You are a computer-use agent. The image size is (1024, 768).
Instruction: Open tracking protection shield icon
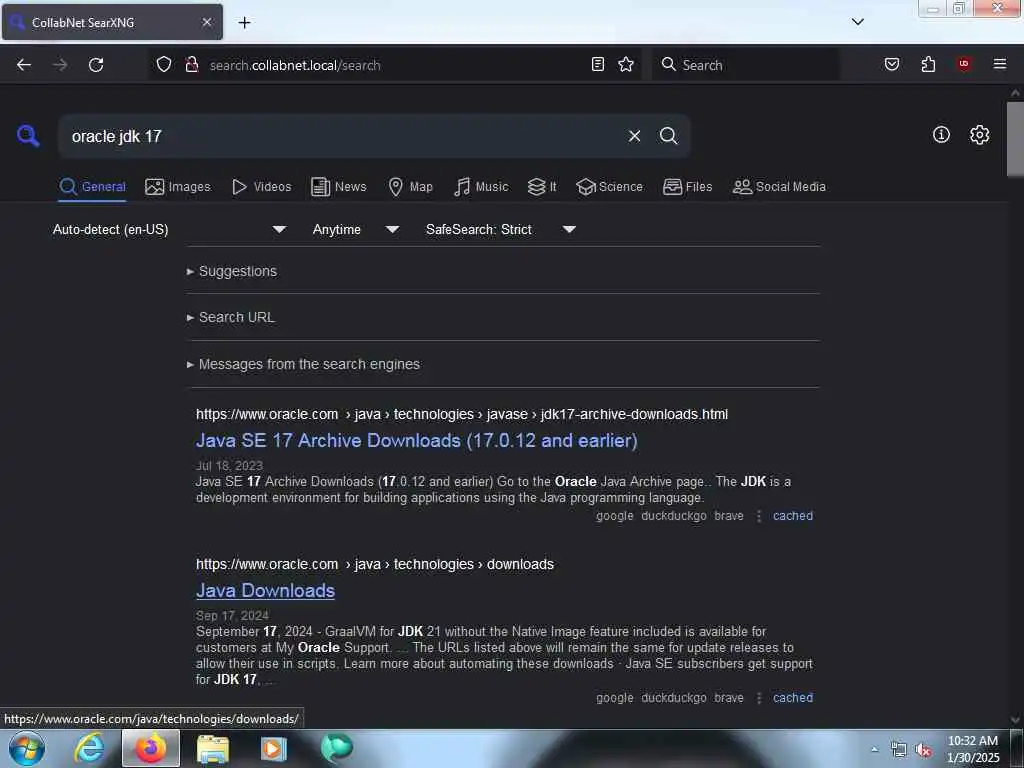pyautogui.click(x=164, y=64)
